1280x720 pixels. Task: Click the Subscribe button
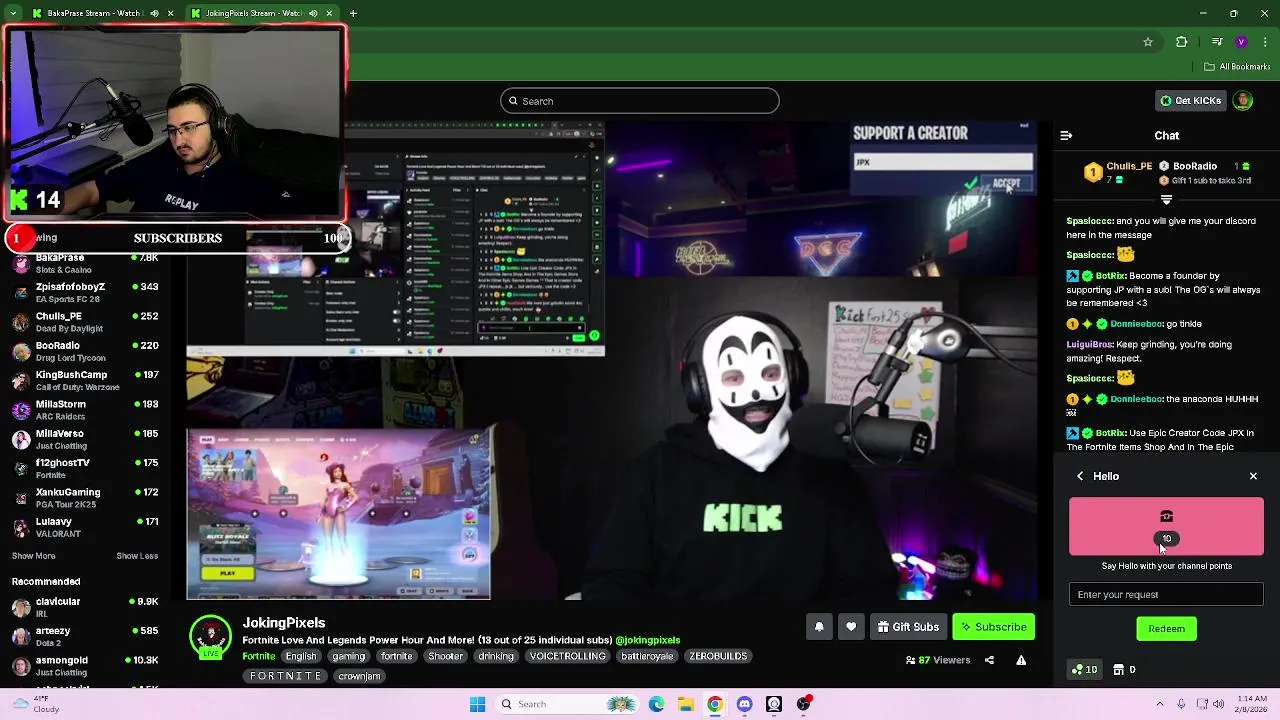pos(994,627)
